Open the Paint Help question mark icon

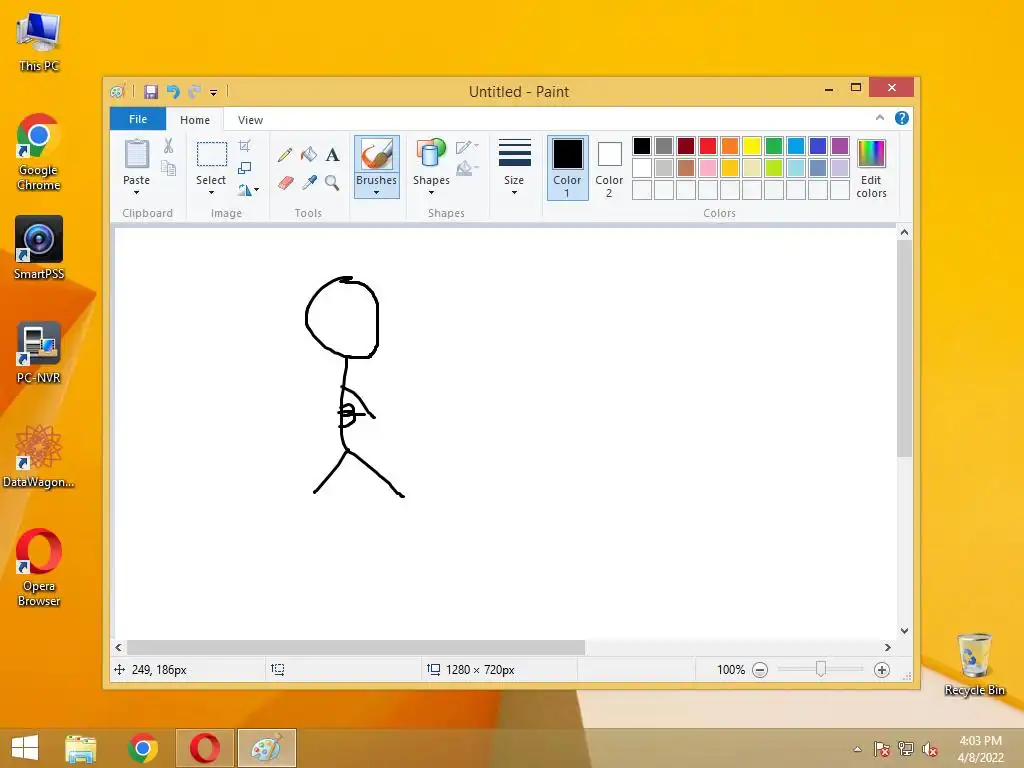pyautogui.click(x=902, y=118)
